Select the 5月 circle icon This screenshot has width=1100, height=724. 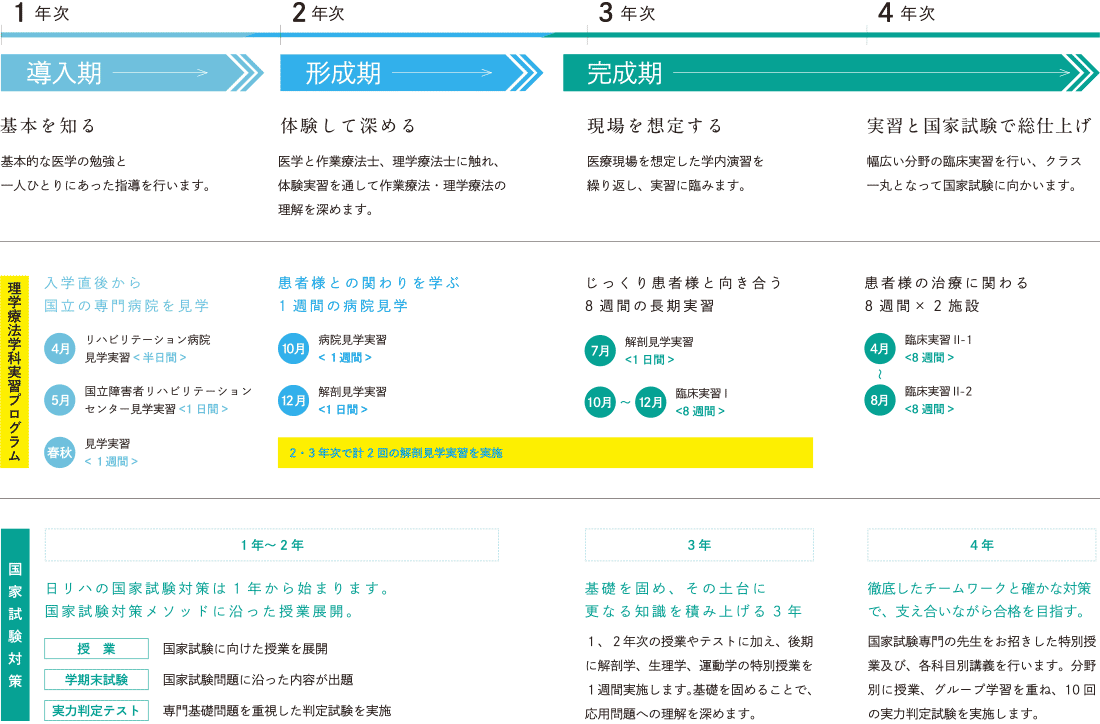pyautogui.click(x=60, y=400)
